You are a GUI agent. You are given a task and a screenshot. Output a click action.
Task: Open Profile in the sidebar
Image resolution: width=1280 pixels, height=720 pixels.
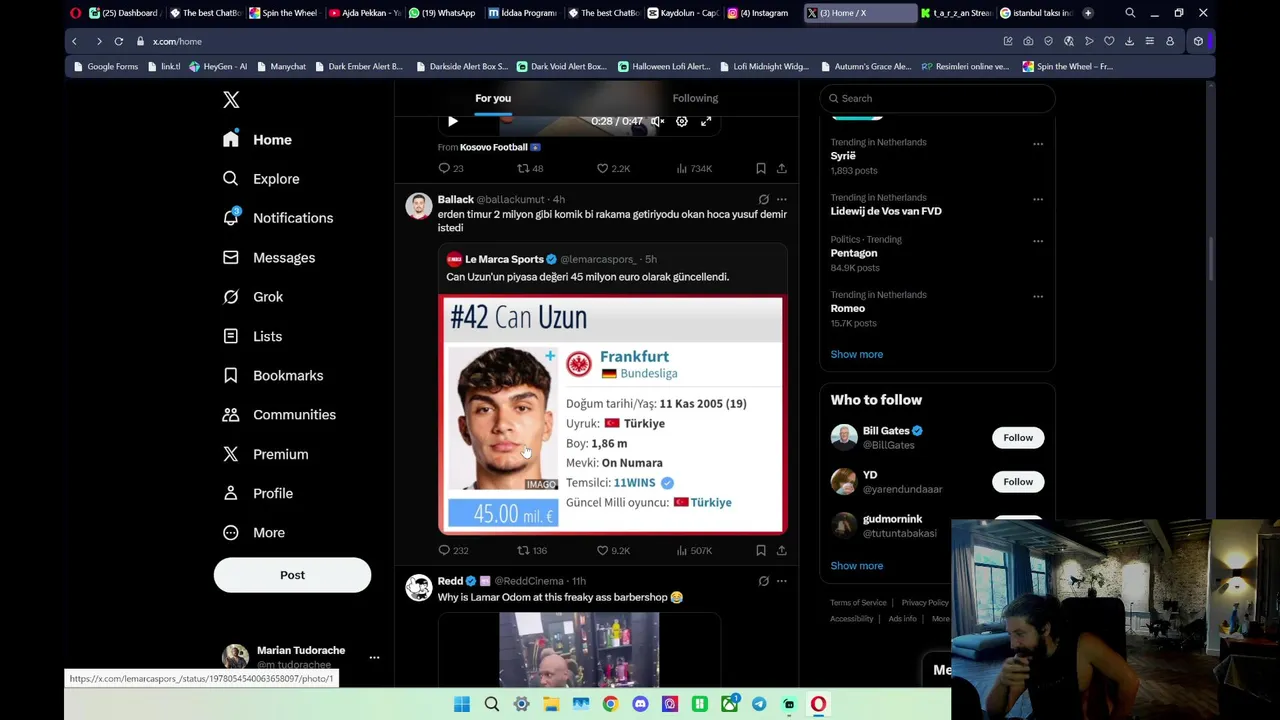tap(258, 494)
